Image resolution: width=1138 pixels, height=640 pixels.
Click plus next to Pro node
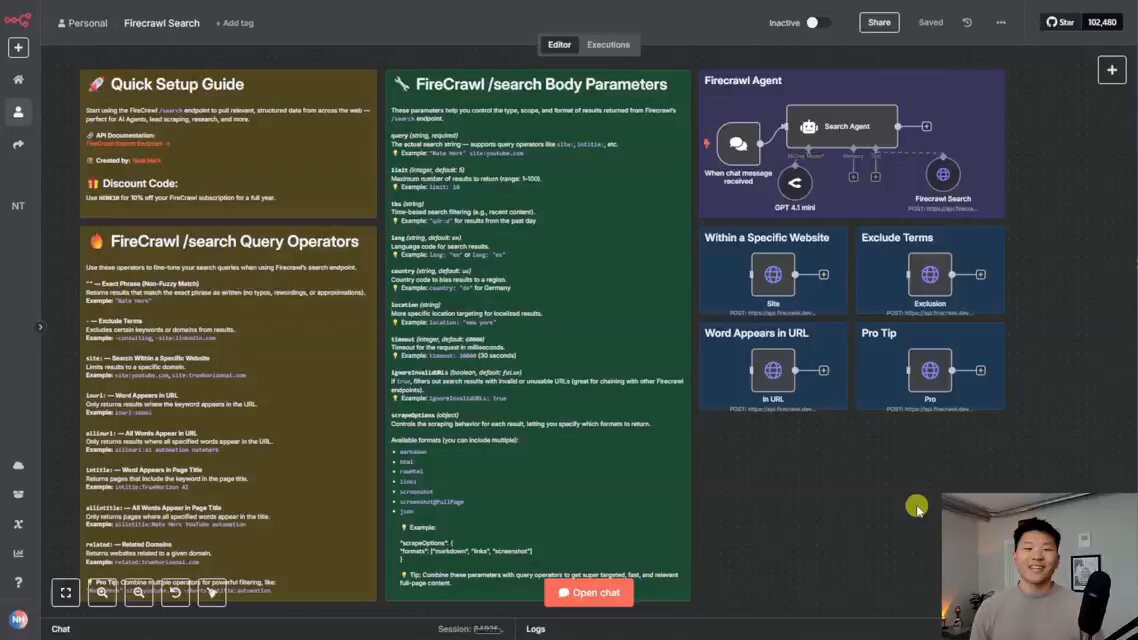pyautogui.click(x=981, y=370)
